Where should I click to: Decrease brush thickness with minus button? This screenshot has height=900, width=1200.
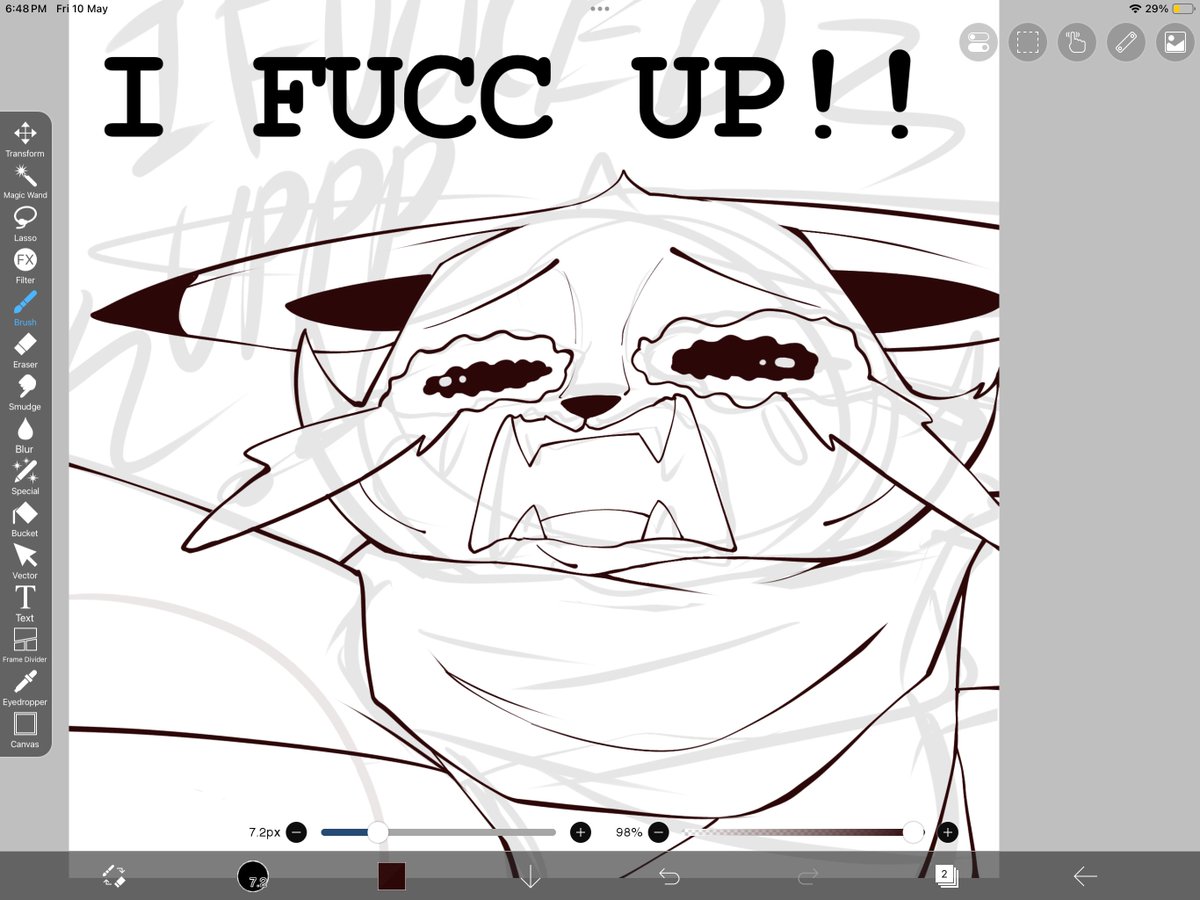tap(297, 832)
